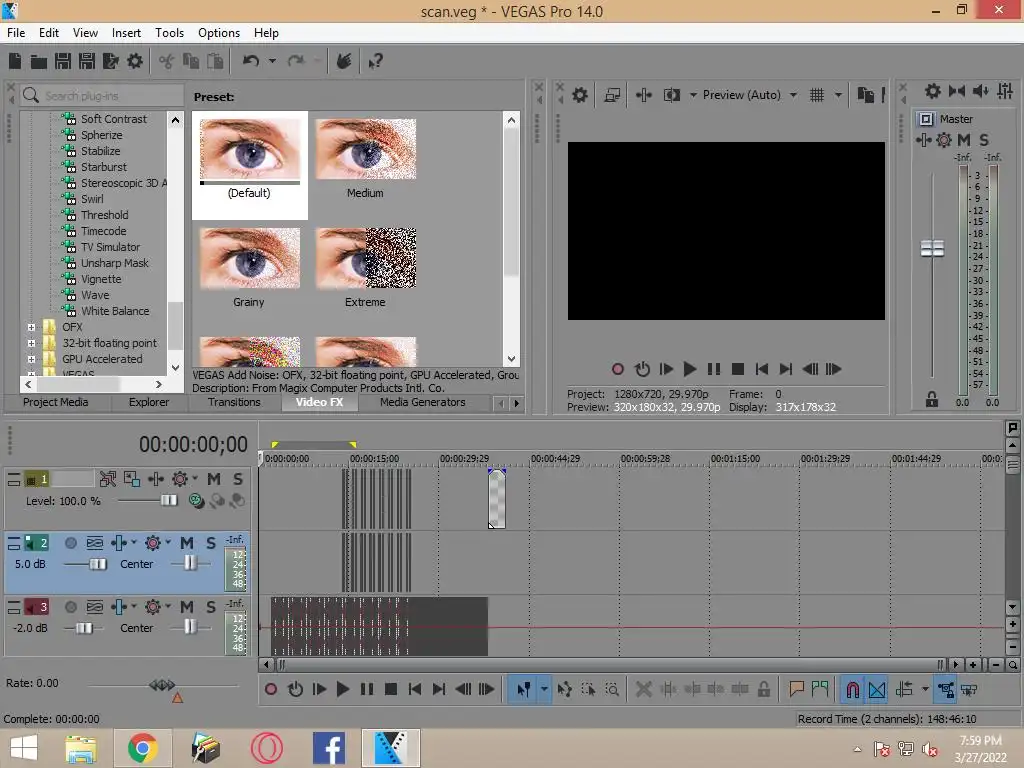Mute the Master bus
Image resolution: width=1024 pixels, height=768 pixels.
(x=964, y=140)
